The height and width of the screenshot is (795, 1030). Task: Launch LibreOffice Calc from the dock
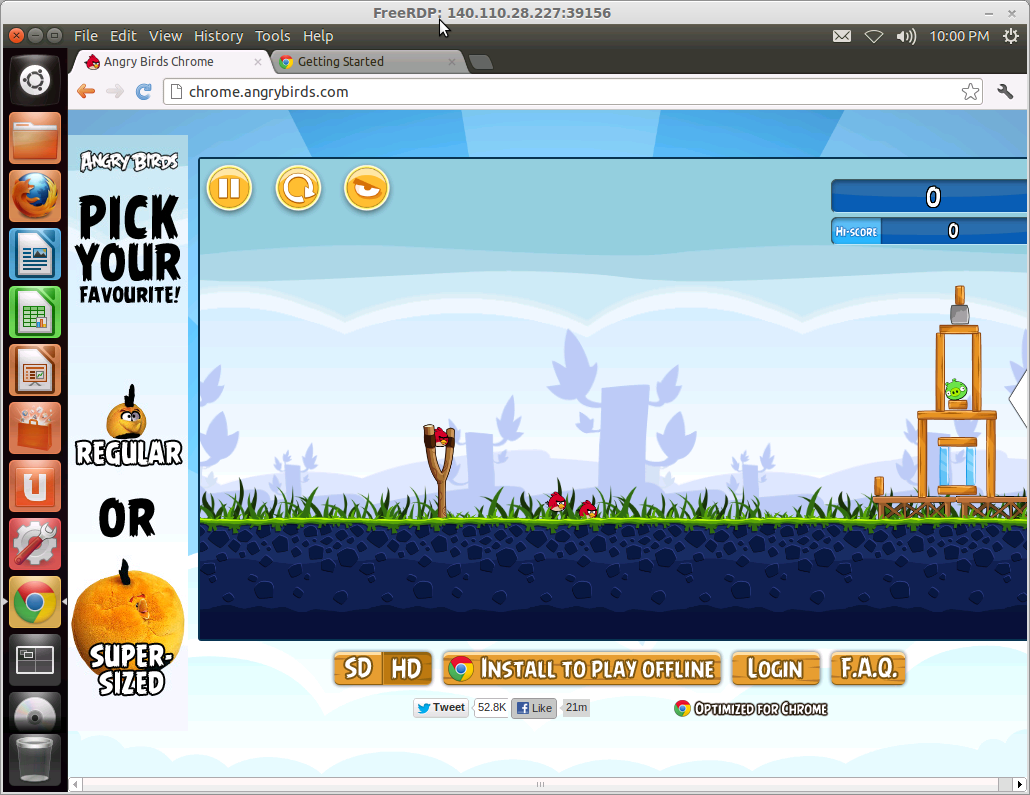[35, 311]
